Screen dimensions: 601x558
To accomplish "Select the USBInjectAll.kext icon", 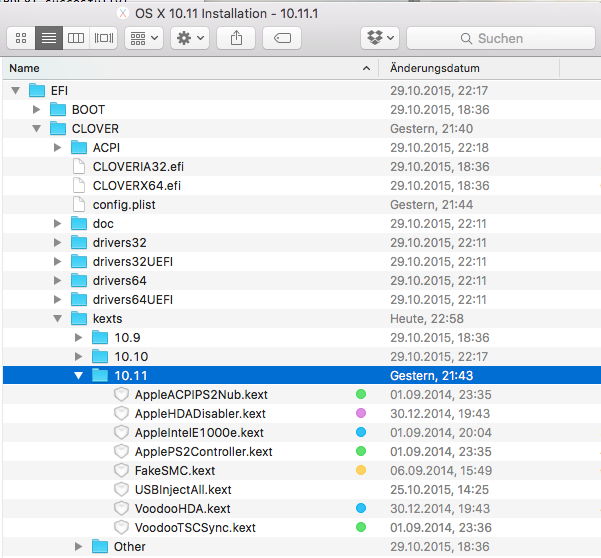I will coord(122,489).
